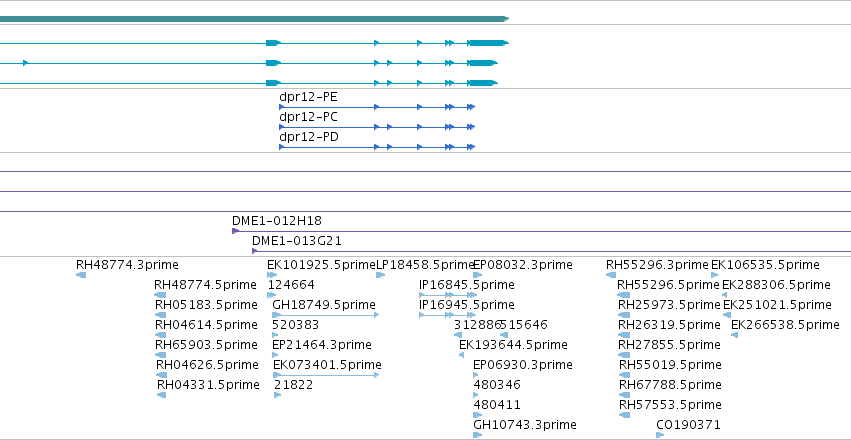
Task: Click the RH04331.5prime EST arrow
Action: [161, 395]
